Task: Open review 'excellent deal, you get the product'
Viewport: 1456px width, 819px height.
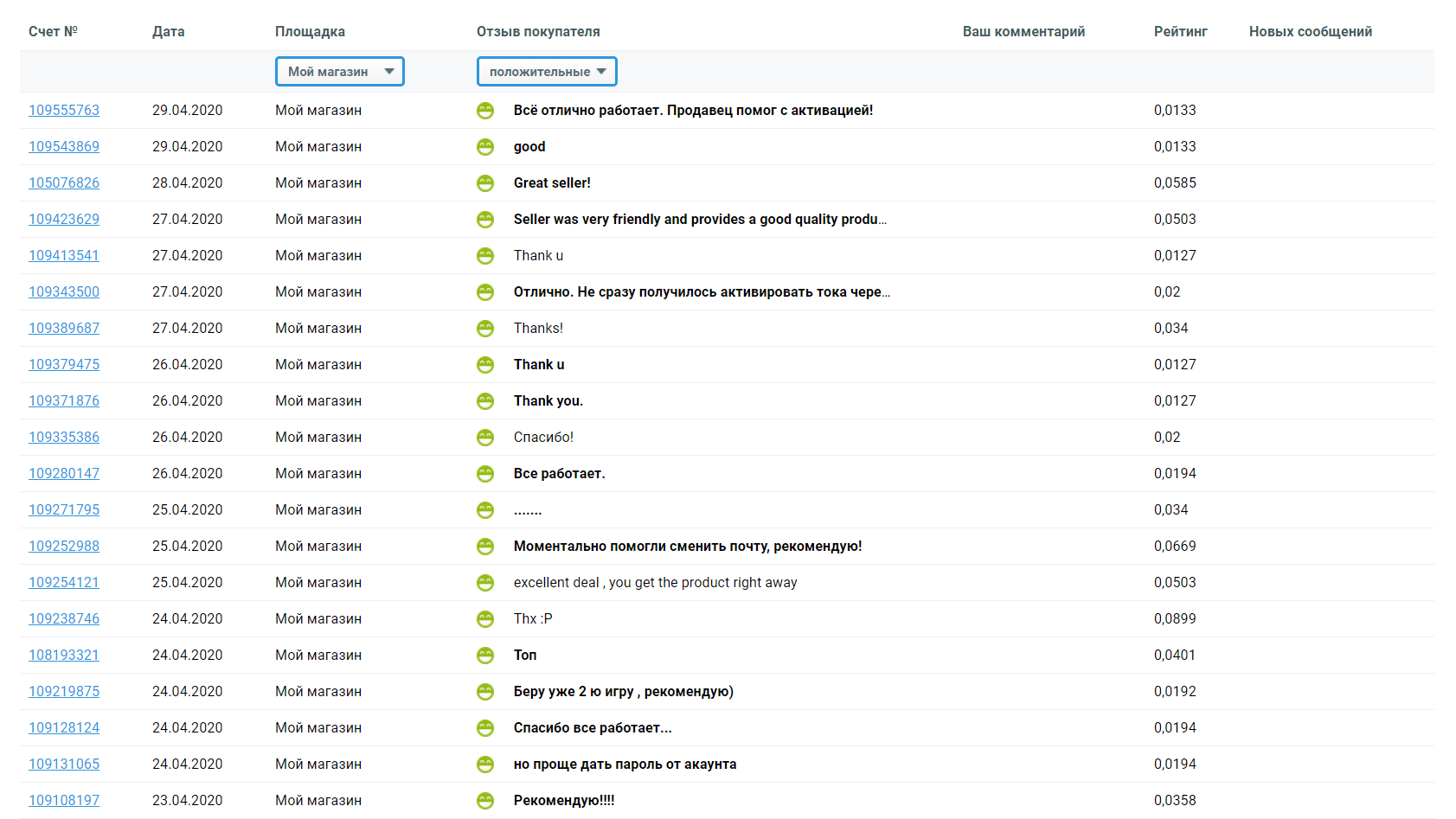Action: 655,583
